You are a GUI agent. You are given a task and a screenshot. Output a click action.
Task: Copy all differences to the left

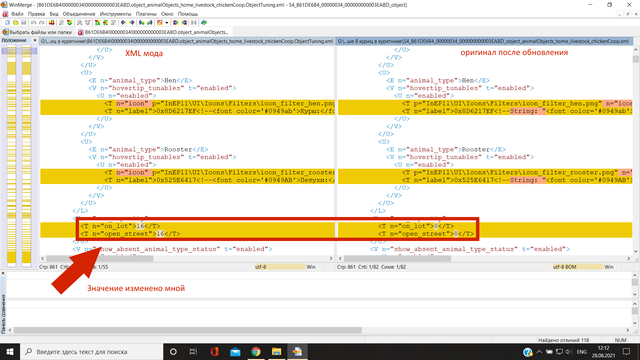(x=185, y=22)
